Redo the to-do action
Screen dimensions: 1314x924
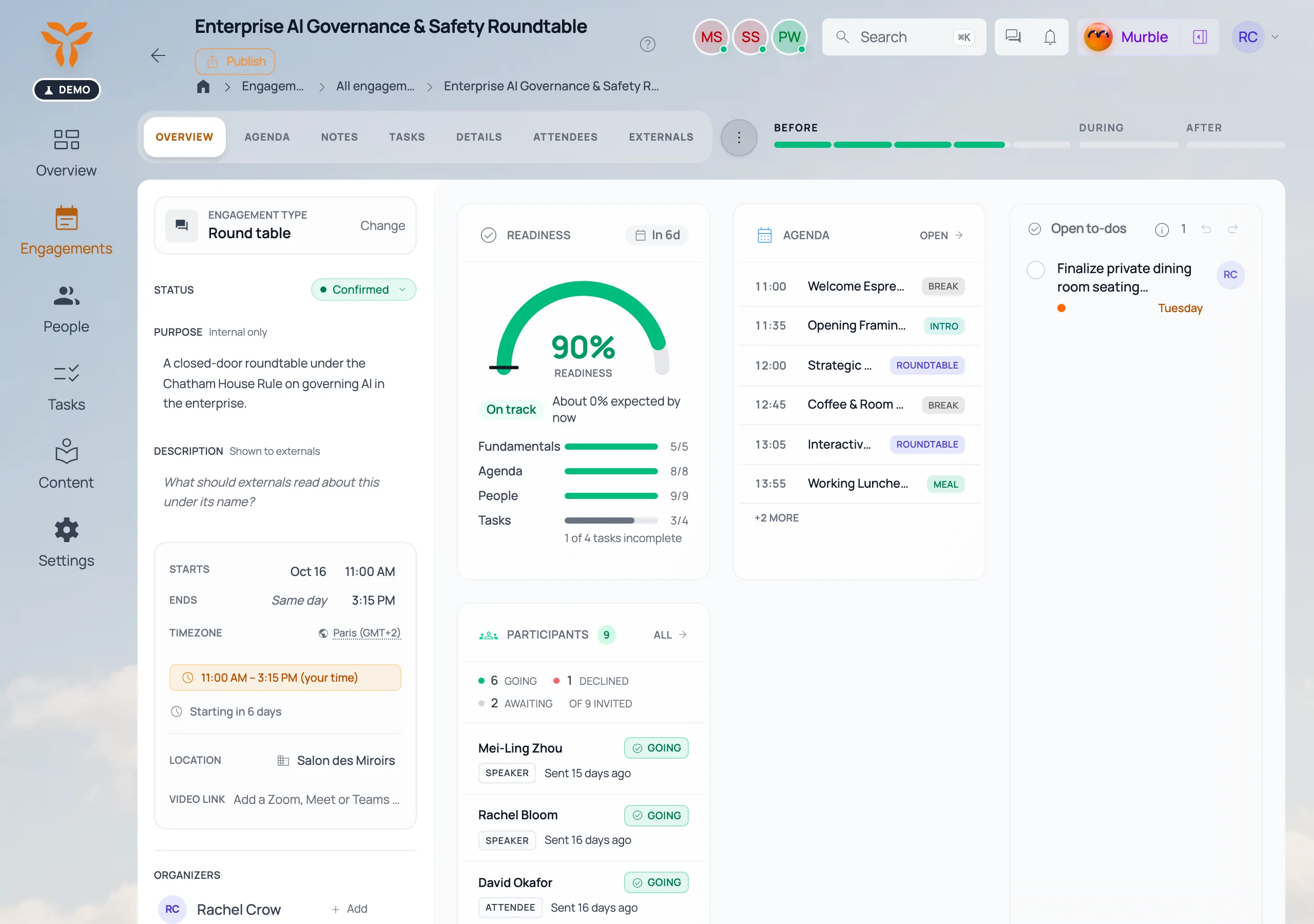[x=1233, y=229]
